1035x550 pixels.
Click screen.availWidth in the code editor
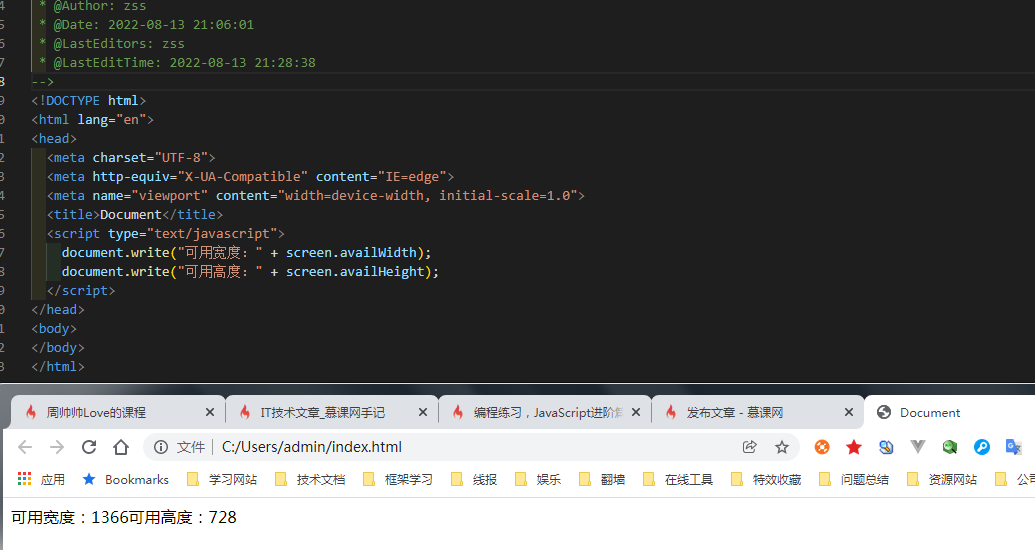point(351,252)
